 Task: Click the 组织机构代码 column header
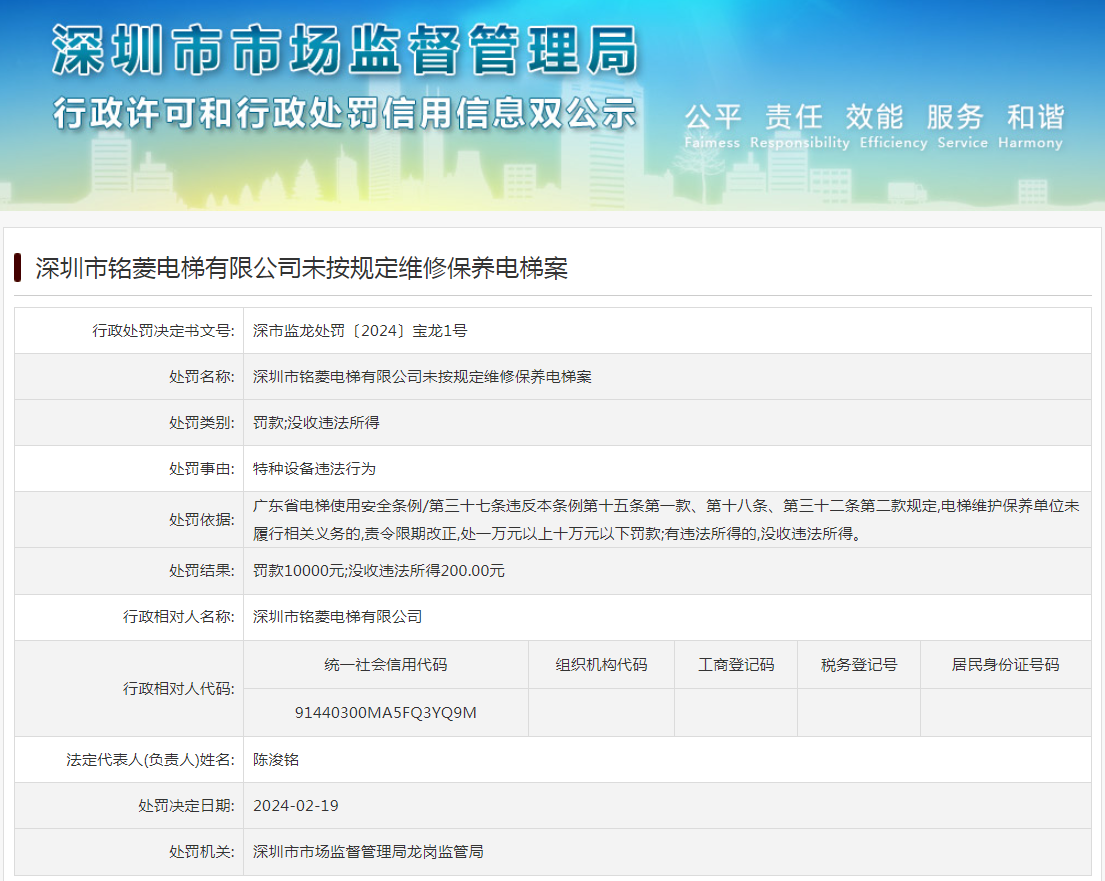click(601, 665)
